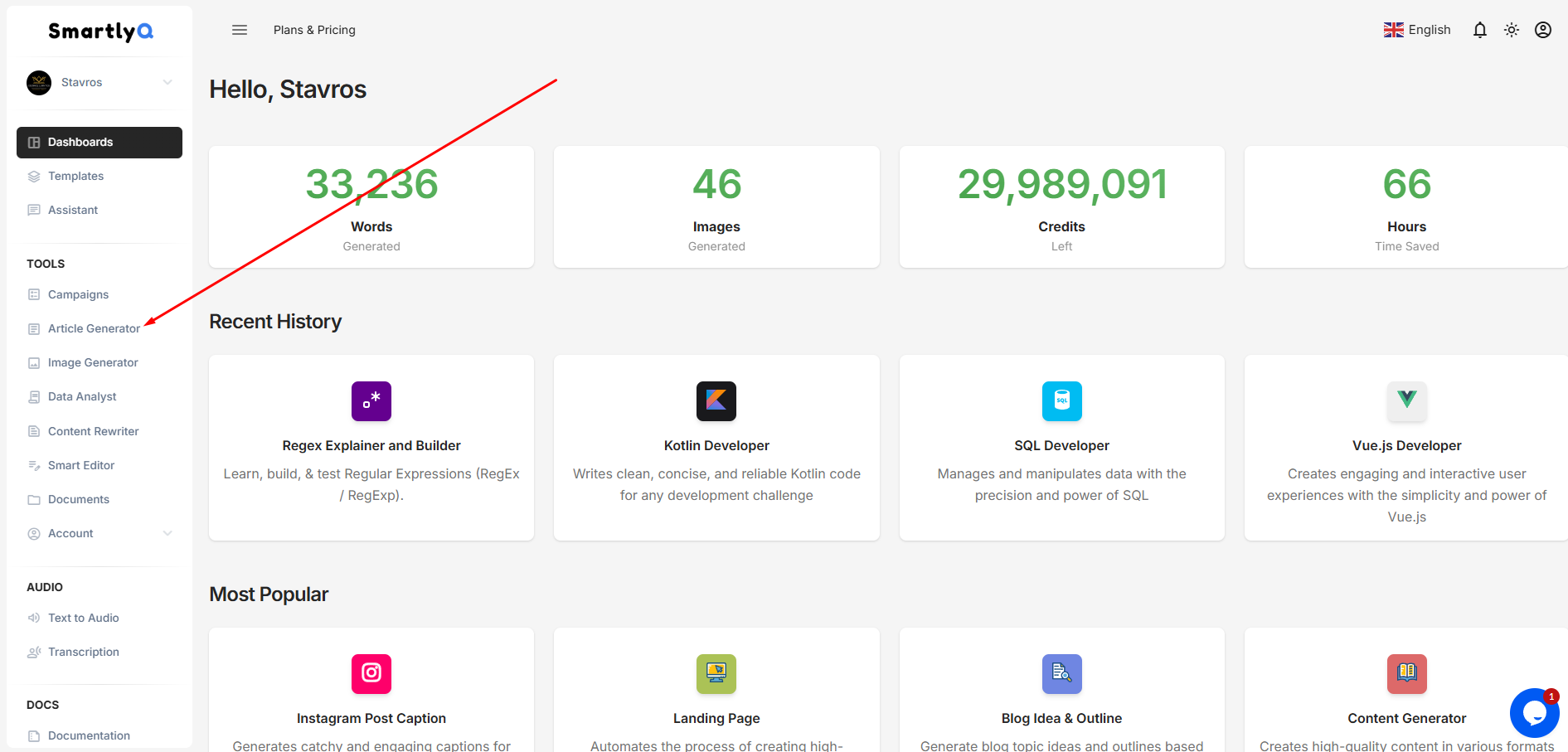Open the Content Generator template icon
The height and width of the screenshot is (752, 1568).
pyautogui.click(x=1407, y=674)
